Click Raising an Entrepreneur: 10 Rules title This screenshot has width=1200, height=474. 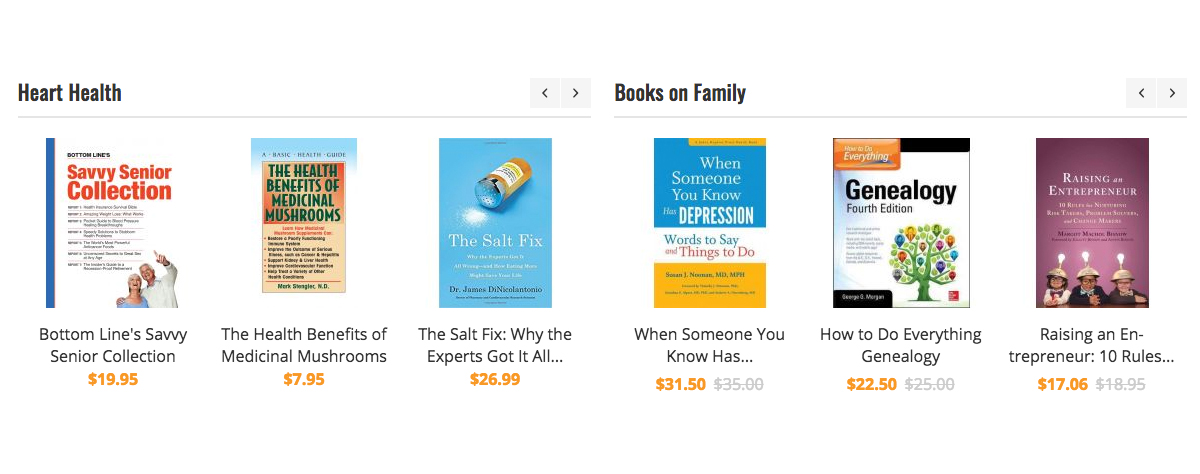coord(1092,345)
